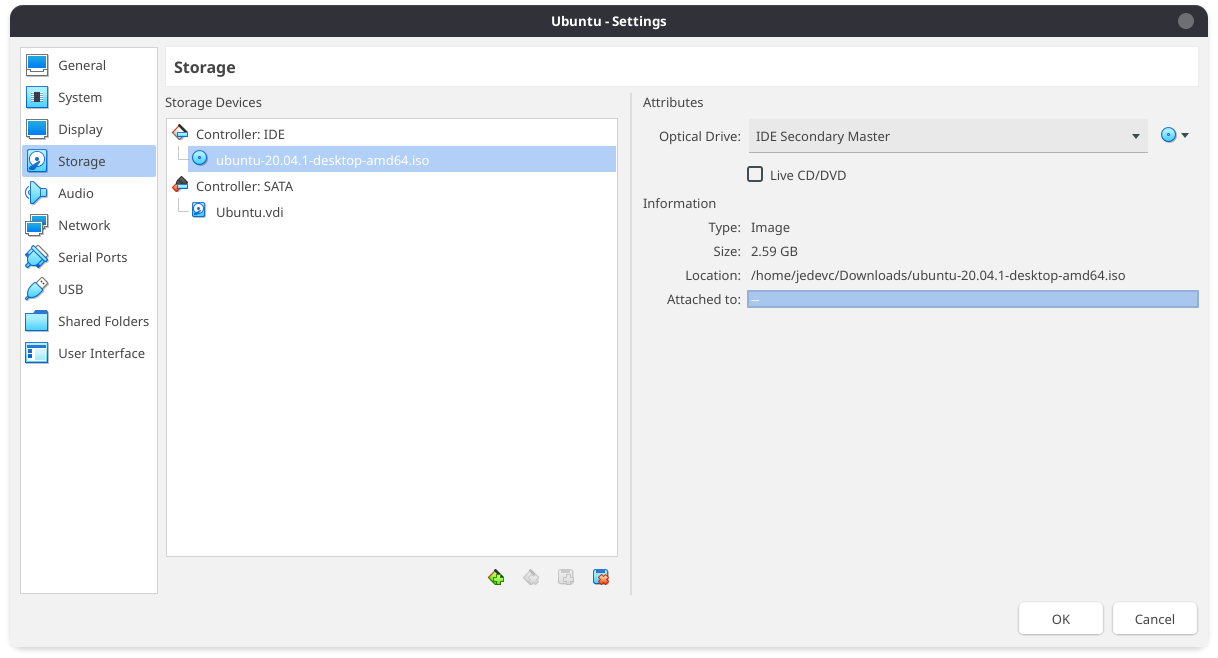This screenshot has width=1218, height=658.
Task: Switch to the Display settings page
Action: coord(89,129)
